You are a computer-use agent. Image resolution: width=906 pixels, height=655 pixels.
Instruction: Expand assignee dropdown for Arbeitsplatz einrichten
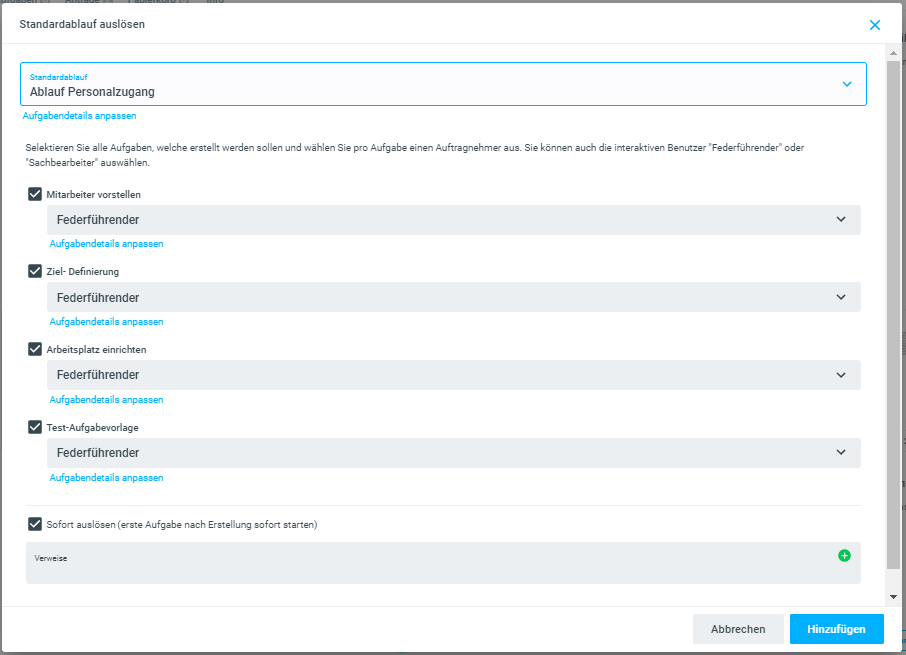[453, 375]
